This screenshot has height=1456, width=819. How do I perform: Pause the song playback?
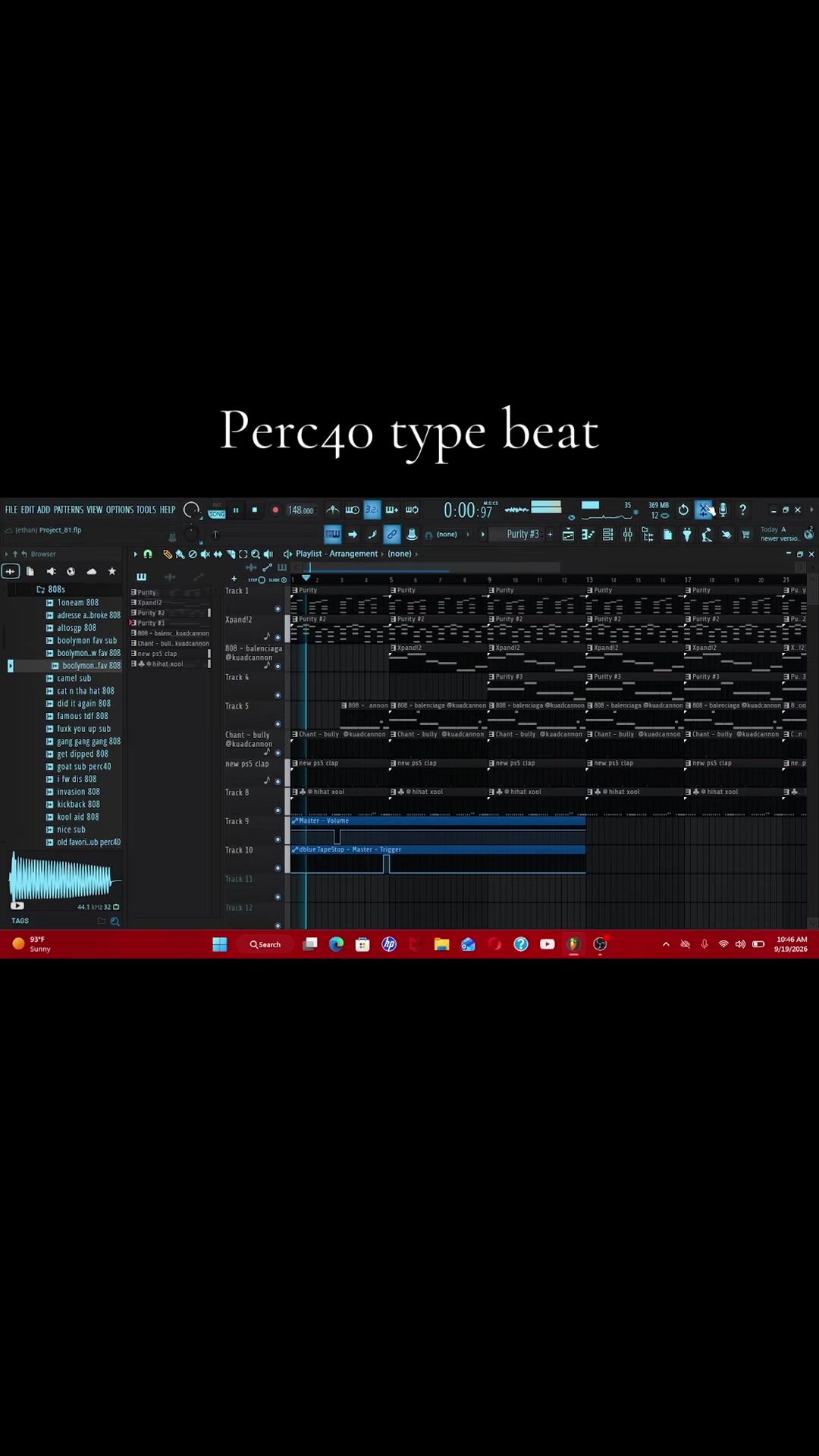coord(236,510)
